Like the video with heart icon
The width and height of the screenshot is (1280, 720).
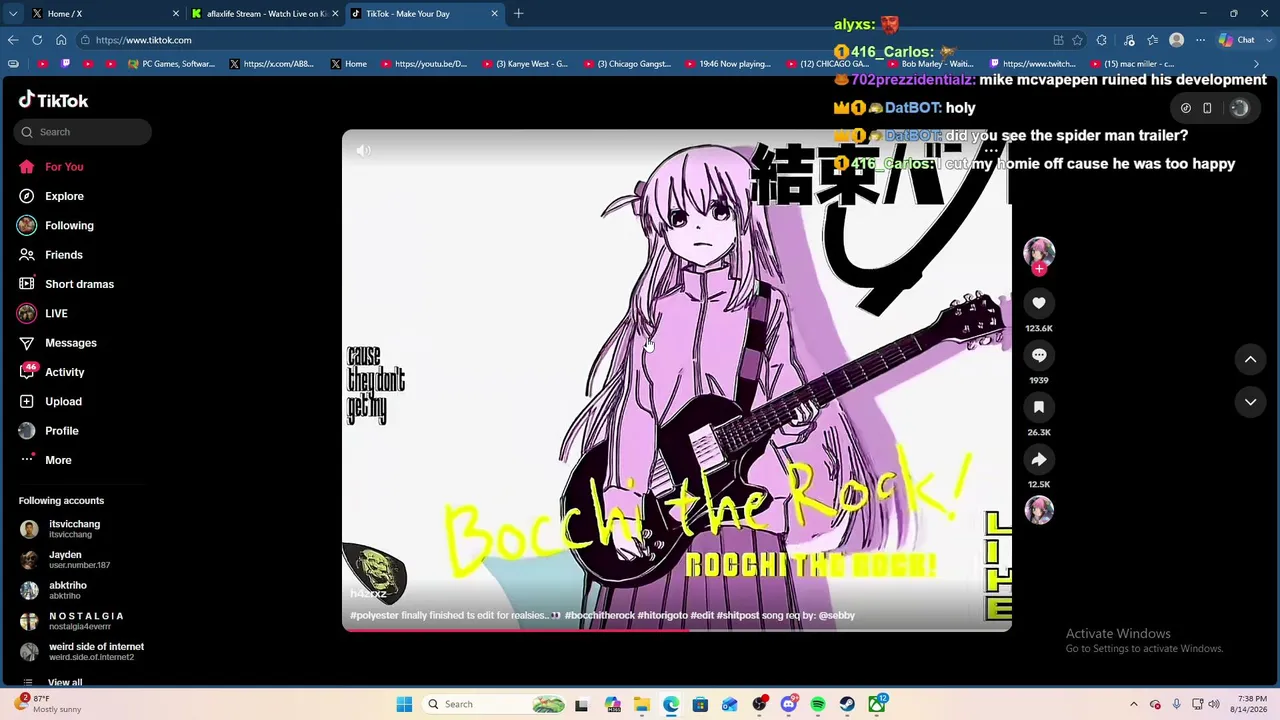point(1039,303)
